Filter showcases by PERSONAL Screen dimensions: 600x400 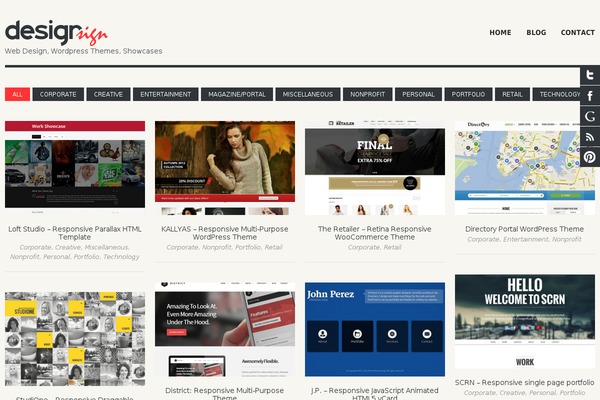tap(418, 94)
